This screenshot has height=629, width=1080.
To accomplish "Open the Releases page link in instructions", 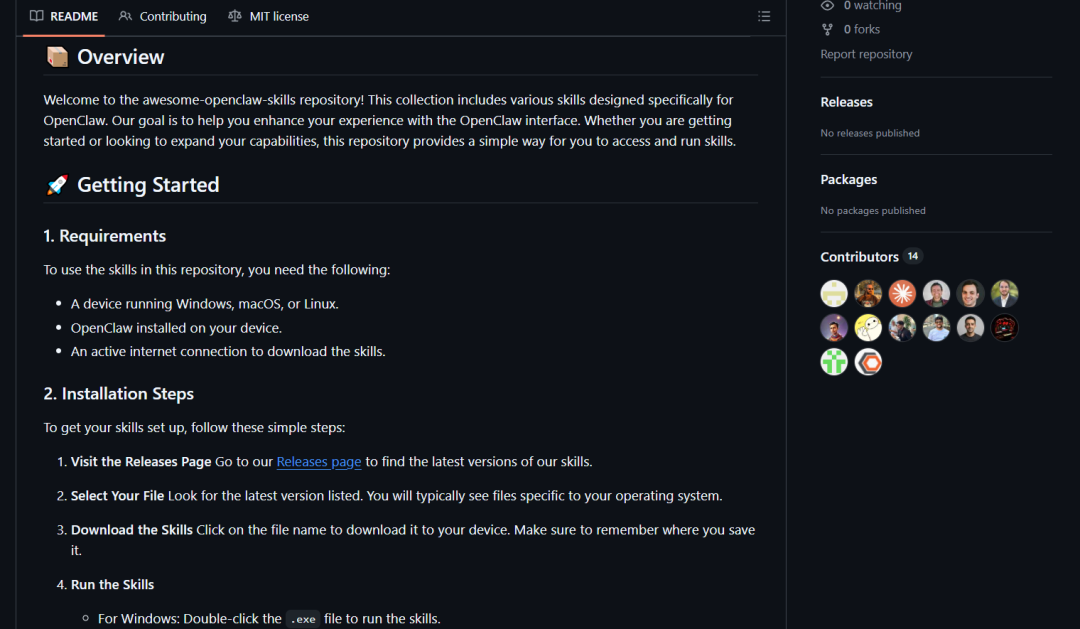I will 319,462.
